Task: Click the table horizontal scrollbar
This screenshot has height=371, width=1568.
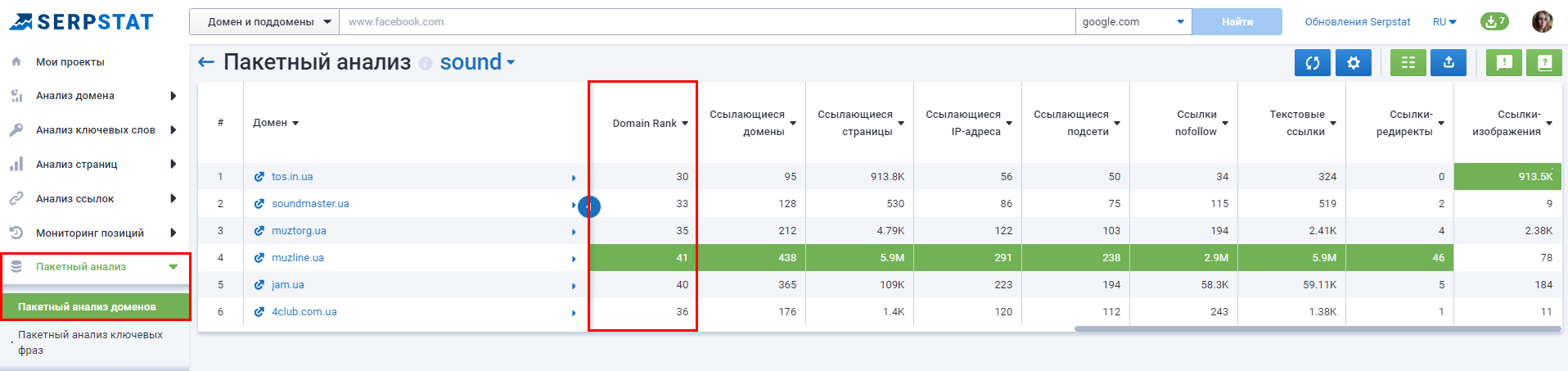Action: pos(1318,329)
